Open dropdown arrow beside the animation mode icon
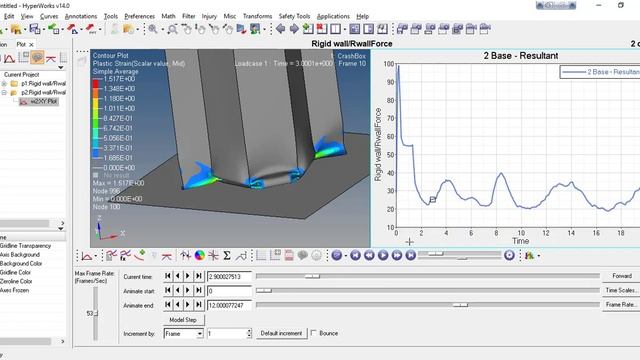 pos(345,256)
